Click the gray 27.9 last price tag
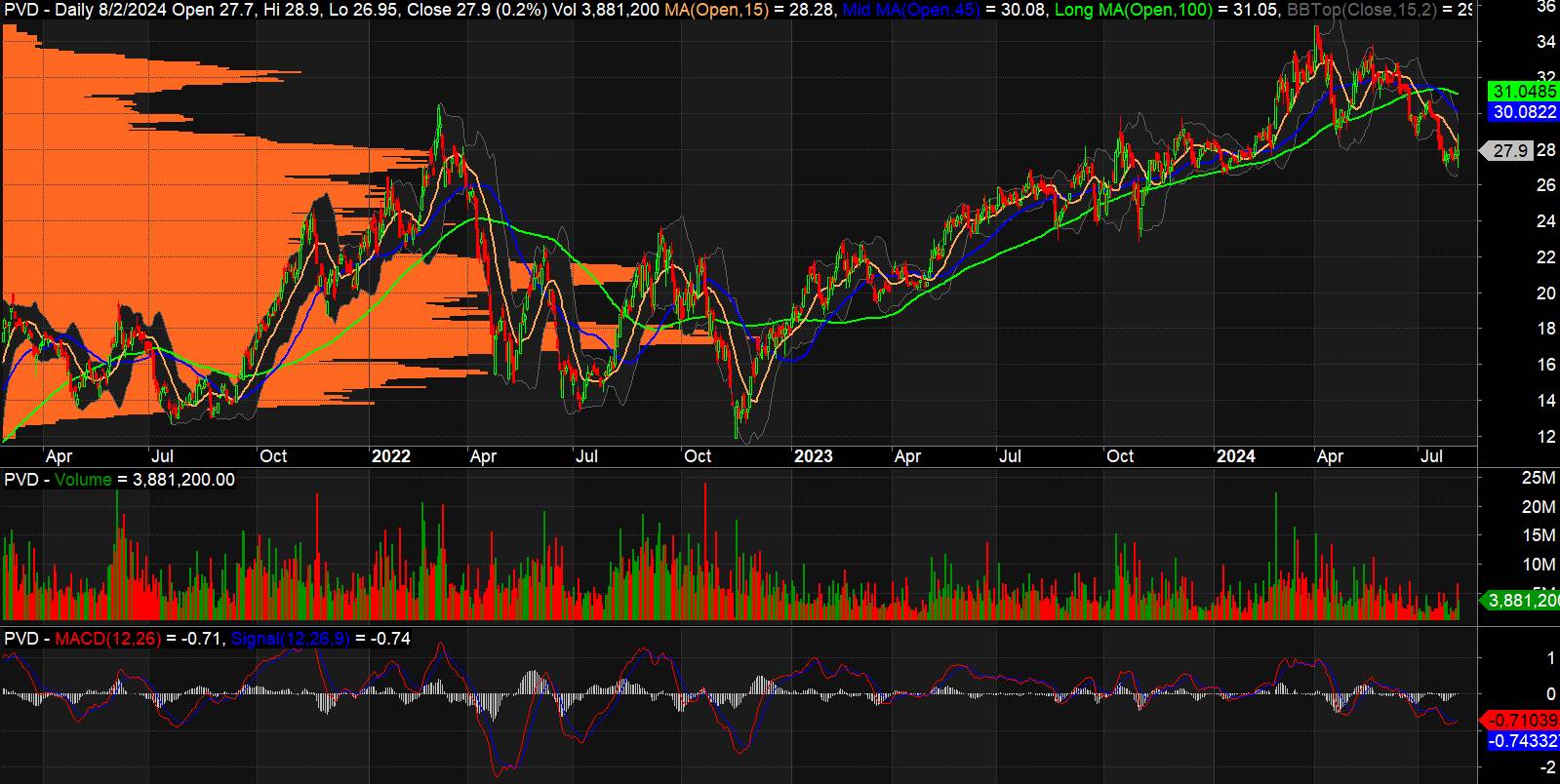This screenshot has width=1560, height=784. coord(1507,151)
